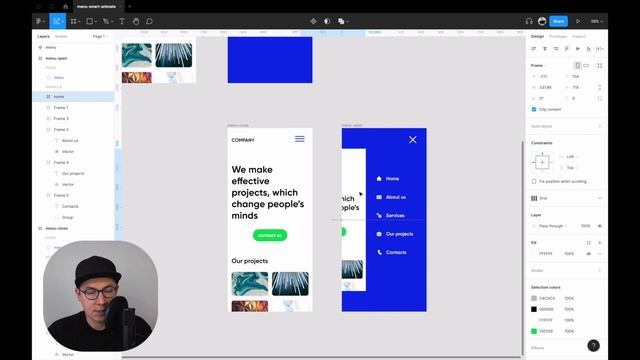Activate the Comment tool
This screenshot has width=640, height=360.
click(149, 21)
